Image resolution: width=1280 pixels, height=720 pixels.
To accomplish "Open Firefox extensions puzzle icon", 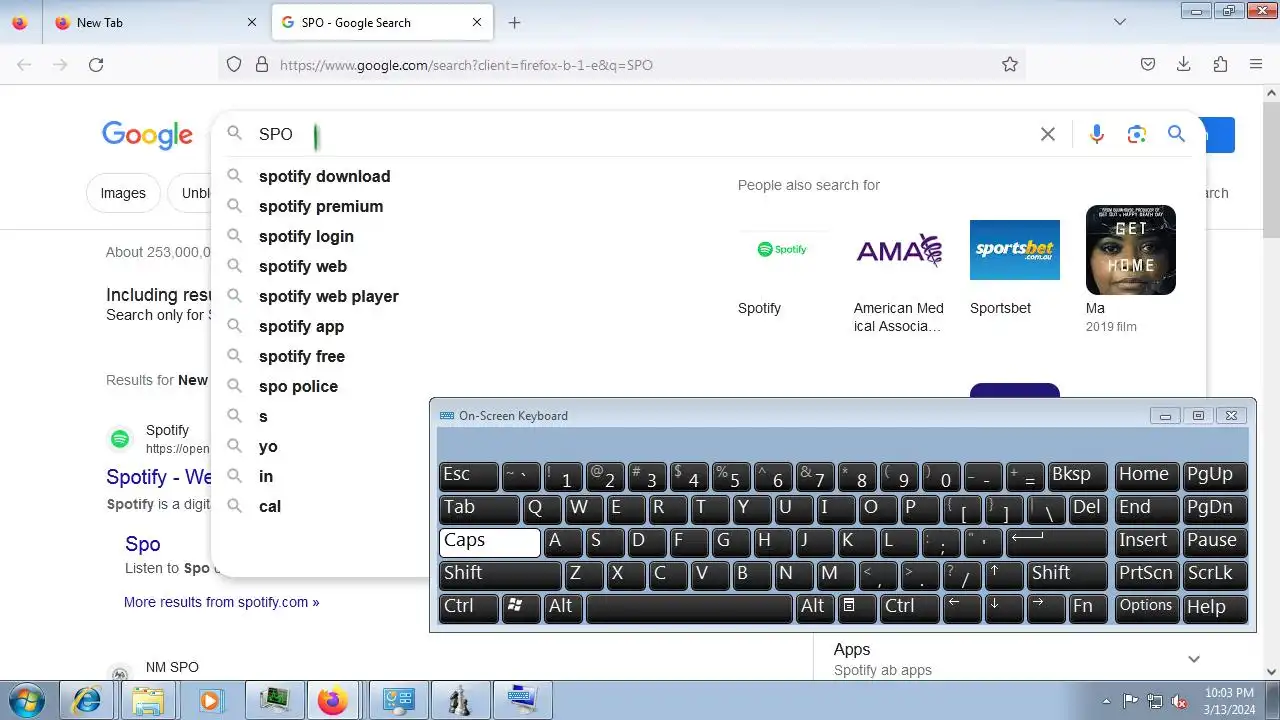I will [x=1220, y=65].
